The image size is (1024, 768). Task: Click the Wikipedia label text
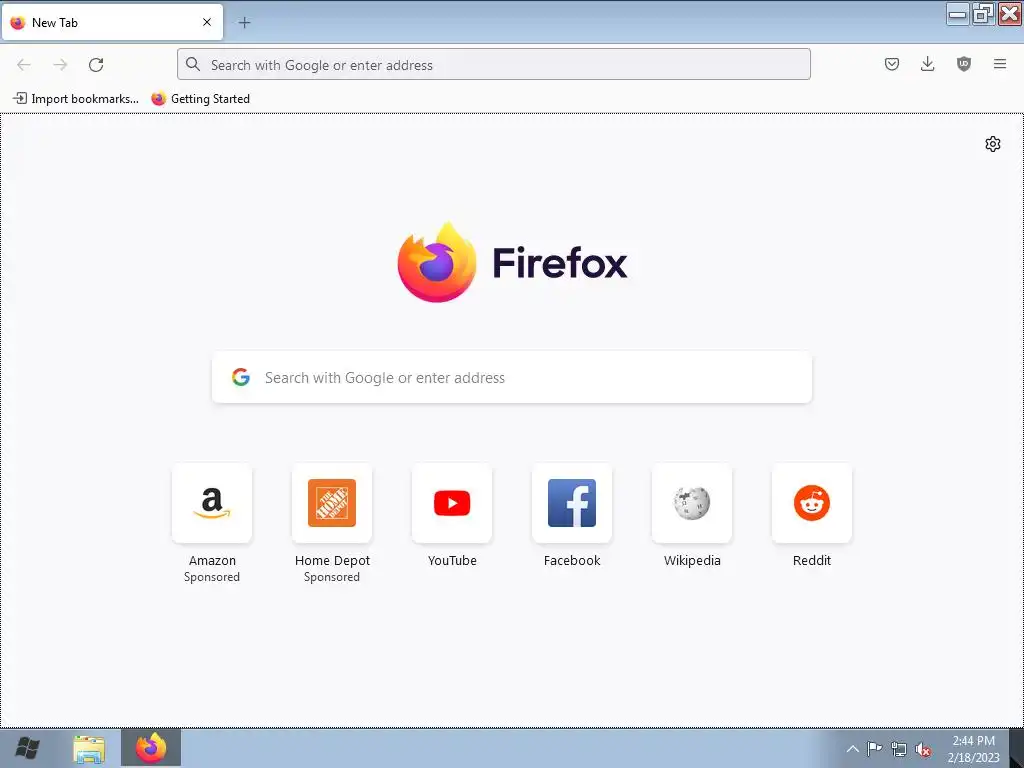(x=692, y=560)
